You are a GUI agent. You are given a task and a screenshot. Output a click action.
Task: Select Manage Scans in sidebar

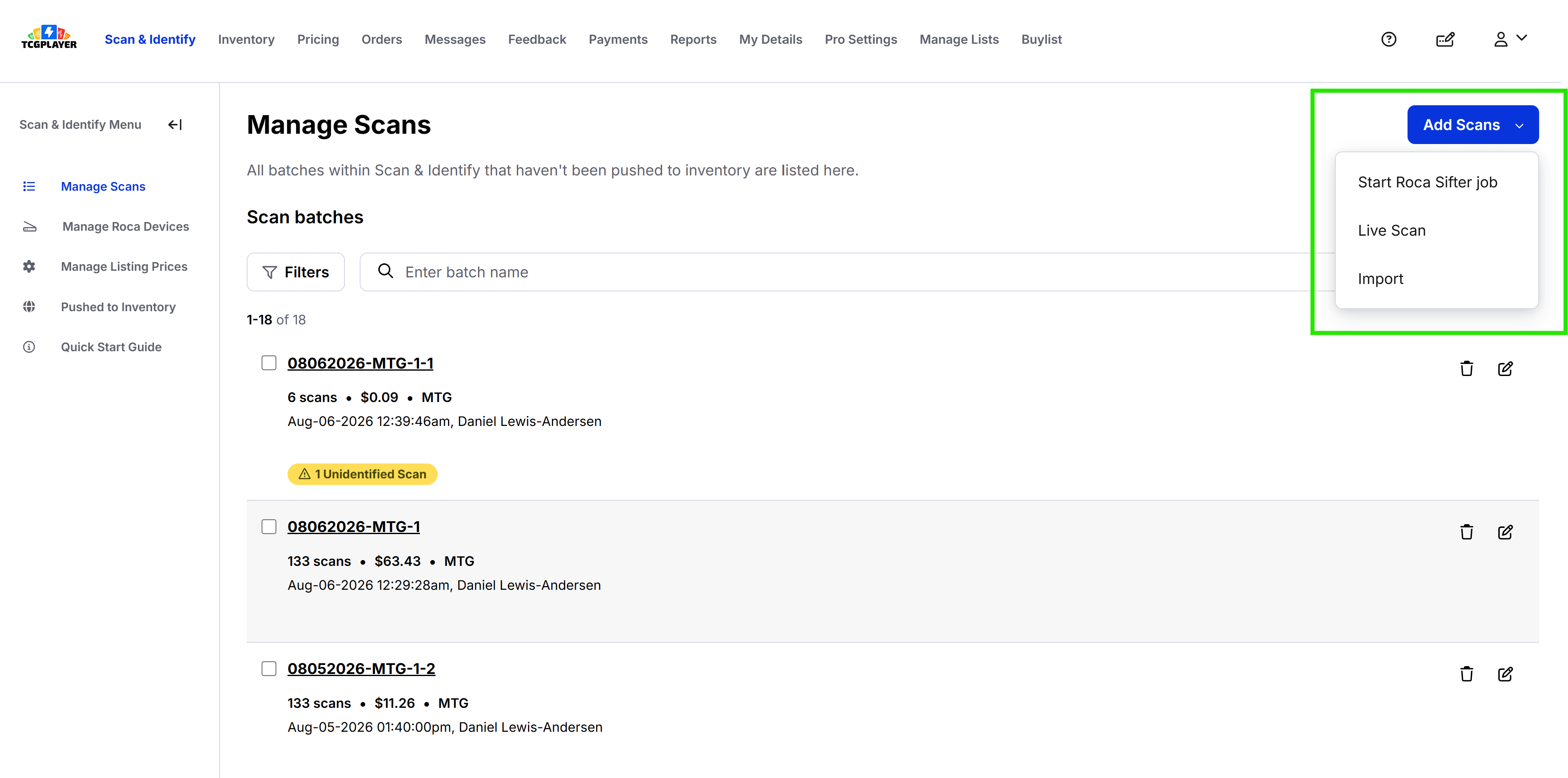(103, 187)
